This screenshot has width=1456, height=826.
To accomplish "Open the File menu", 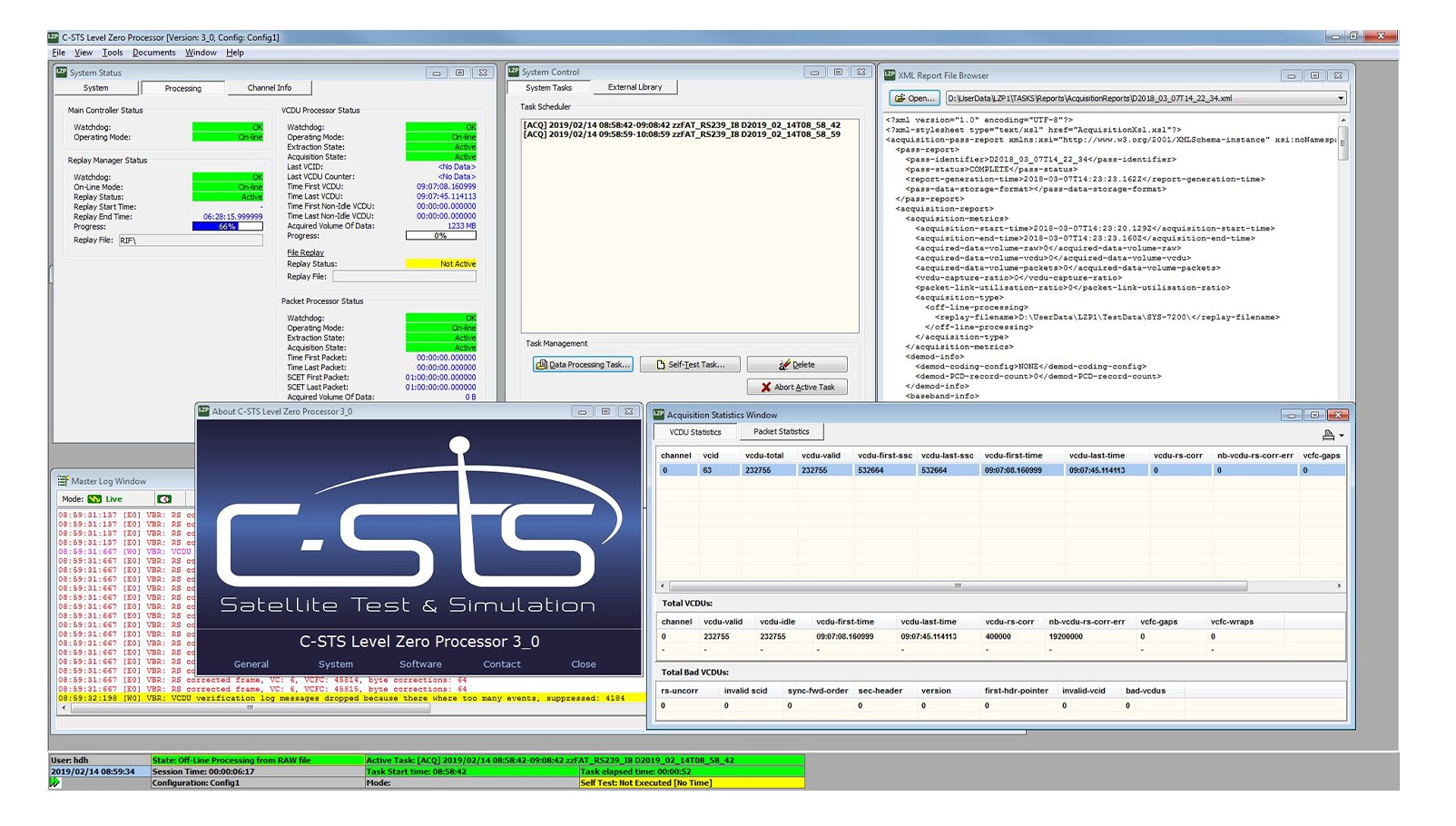I will tap(58, 53).
